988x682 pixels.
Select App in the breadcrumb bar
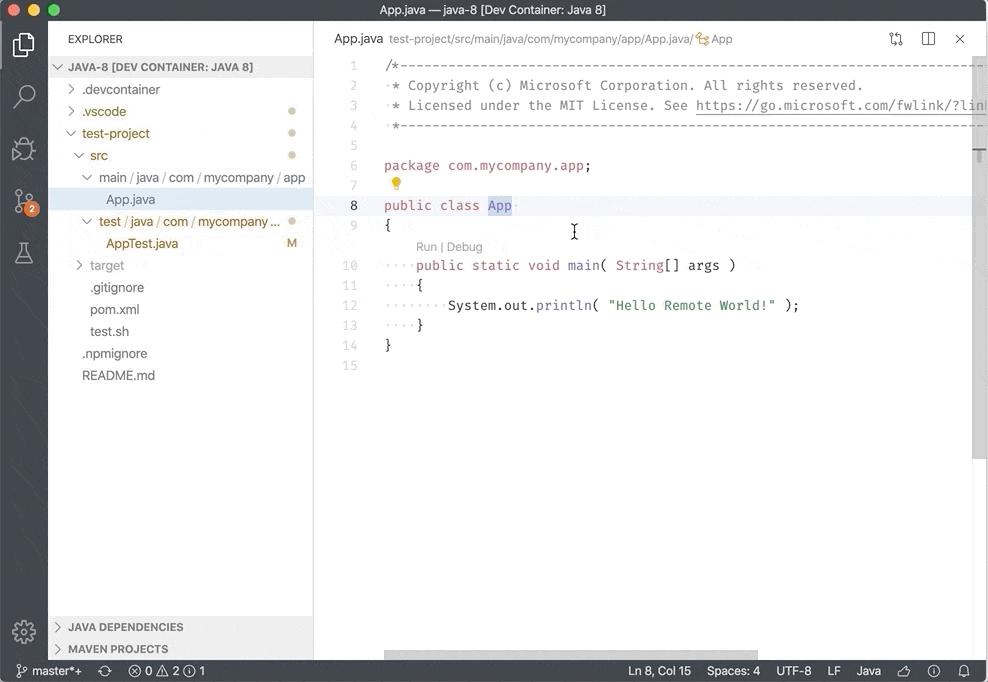[x=723, y=39]
